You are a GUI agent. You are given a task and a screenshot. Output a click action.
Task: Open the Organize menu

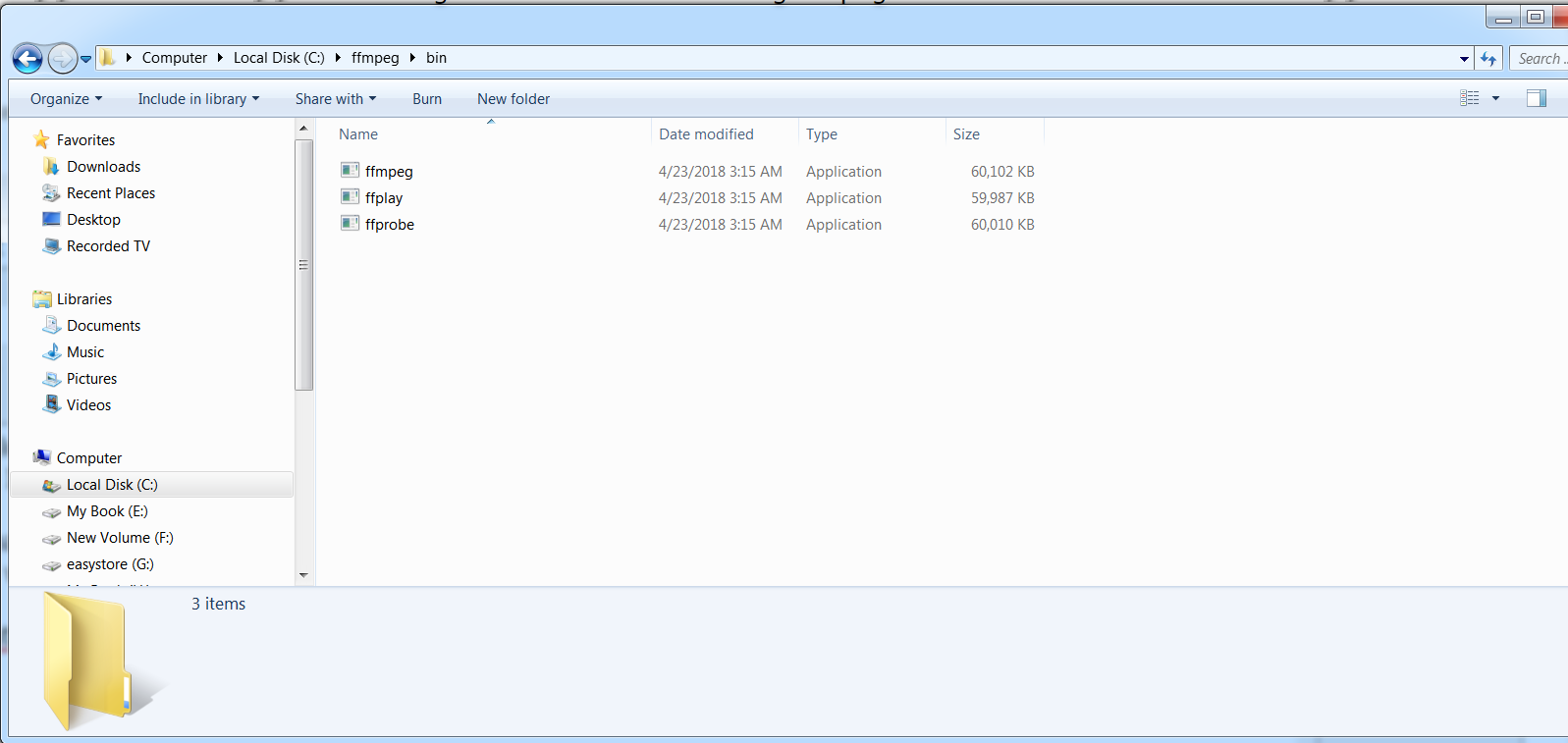[66, 99]
